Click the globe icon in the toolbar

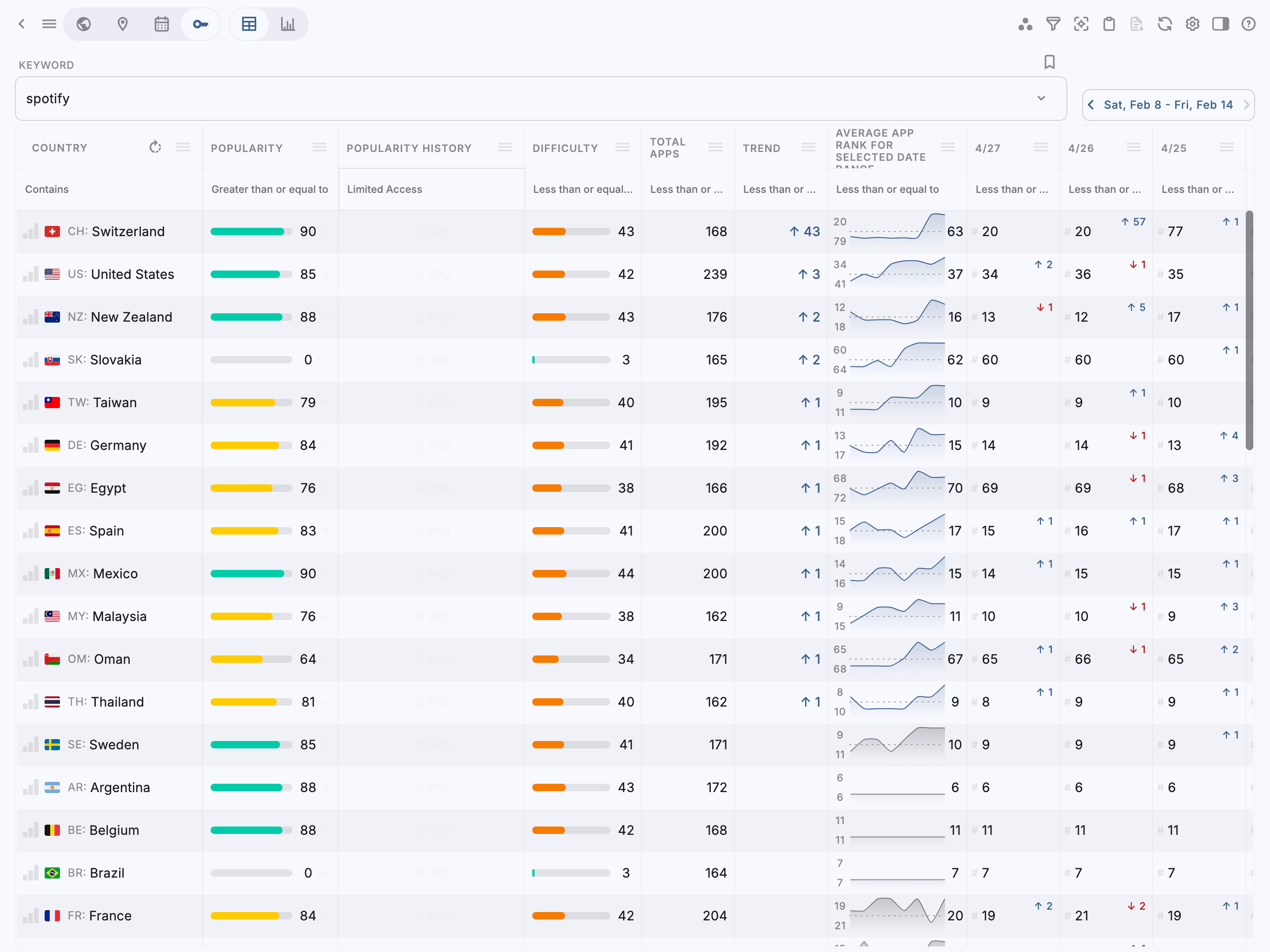coord(84,24)
